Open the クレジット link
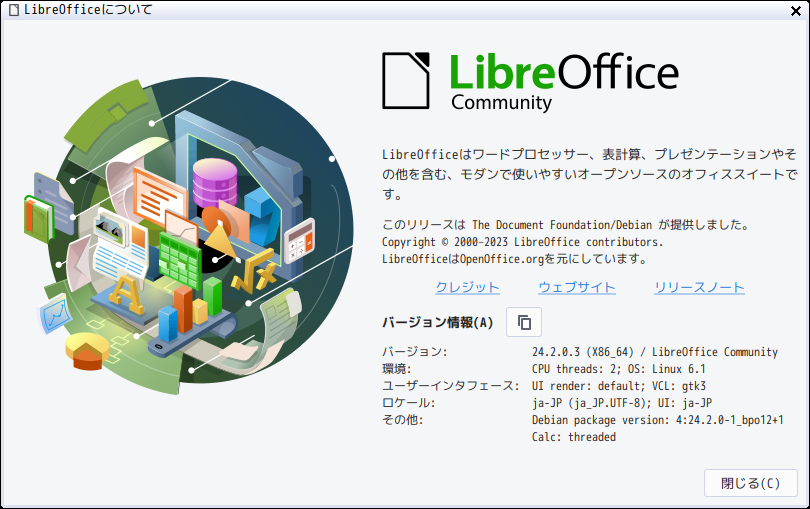810x509 pixels. [x=468, y=287]
